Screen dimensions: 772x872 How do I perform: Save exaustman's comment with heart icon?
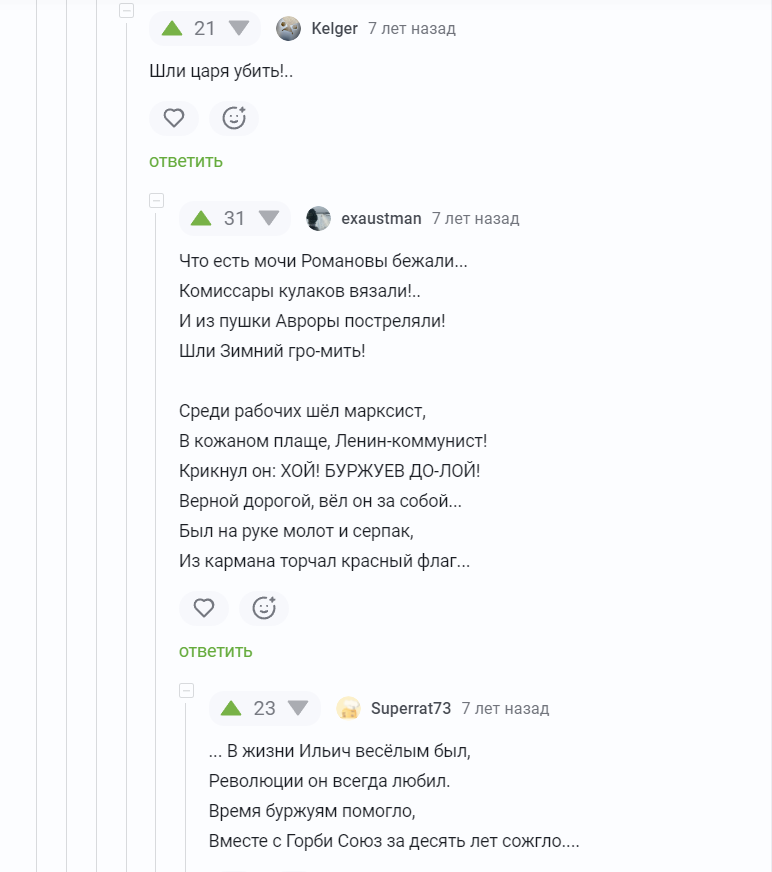coord(204,608)
